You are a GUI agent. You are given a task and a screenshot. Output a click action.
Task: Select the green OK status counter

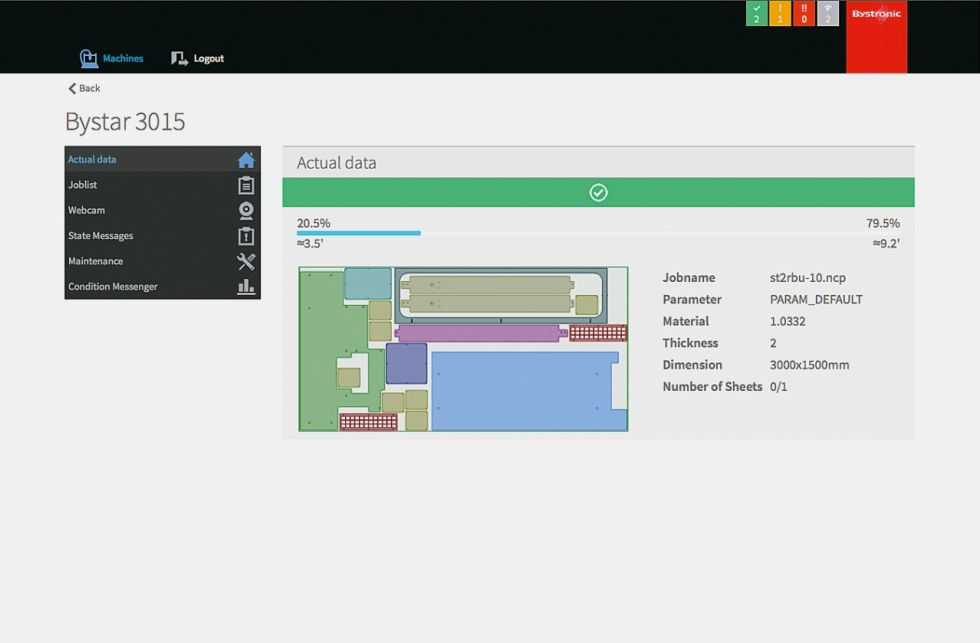[756, 14]
